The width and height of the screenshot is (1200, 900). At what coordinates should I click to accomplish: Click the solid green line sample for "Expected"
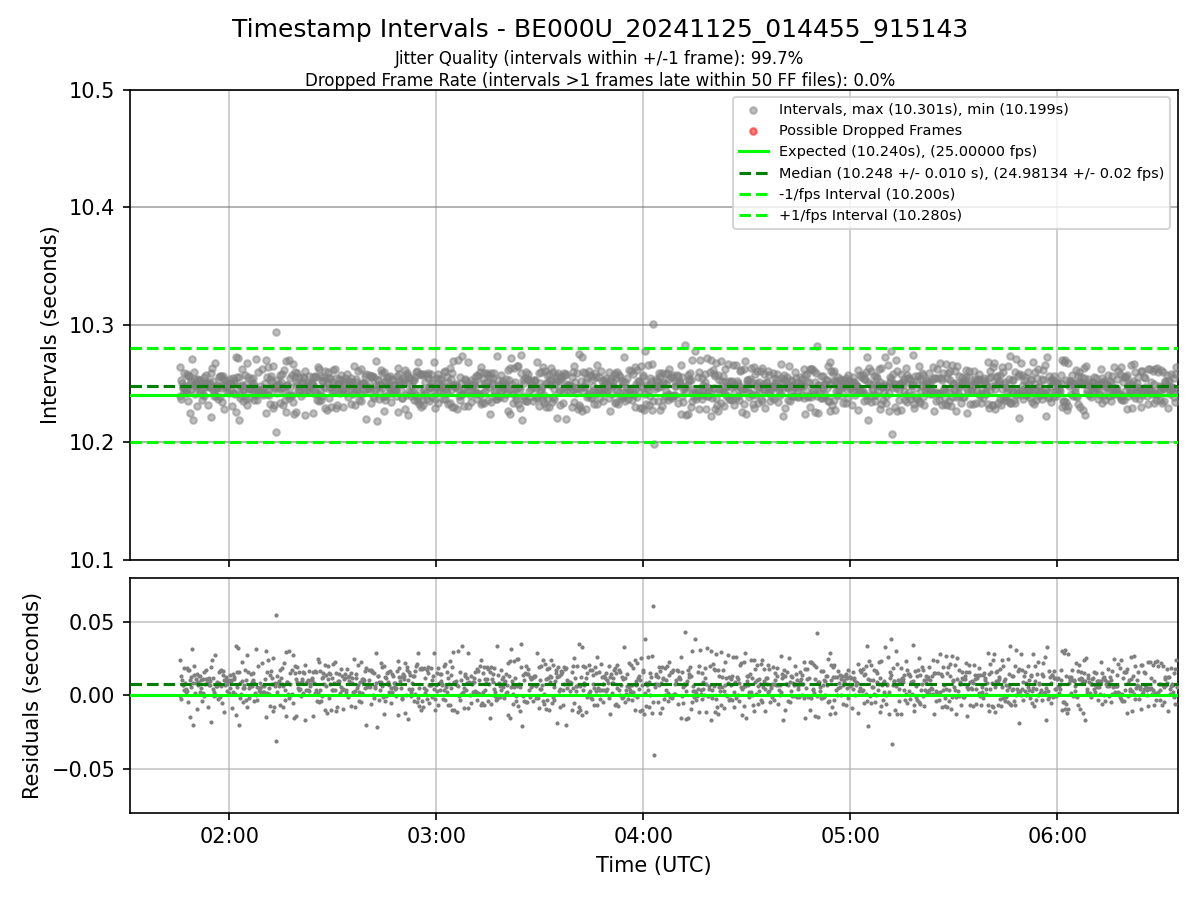754,152
